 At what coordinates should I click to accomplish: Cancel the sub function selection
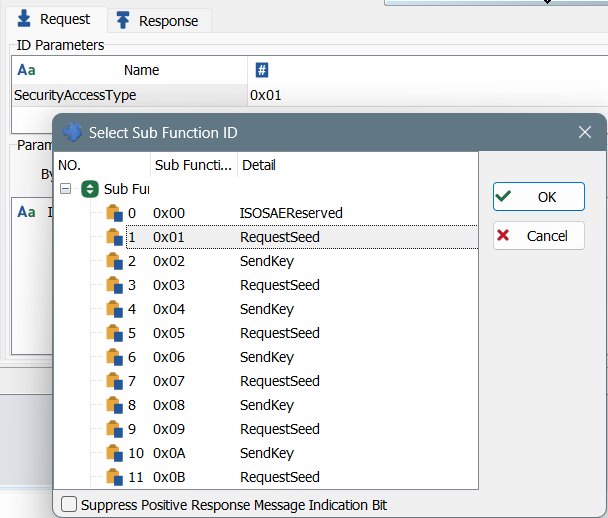point(539,236)
